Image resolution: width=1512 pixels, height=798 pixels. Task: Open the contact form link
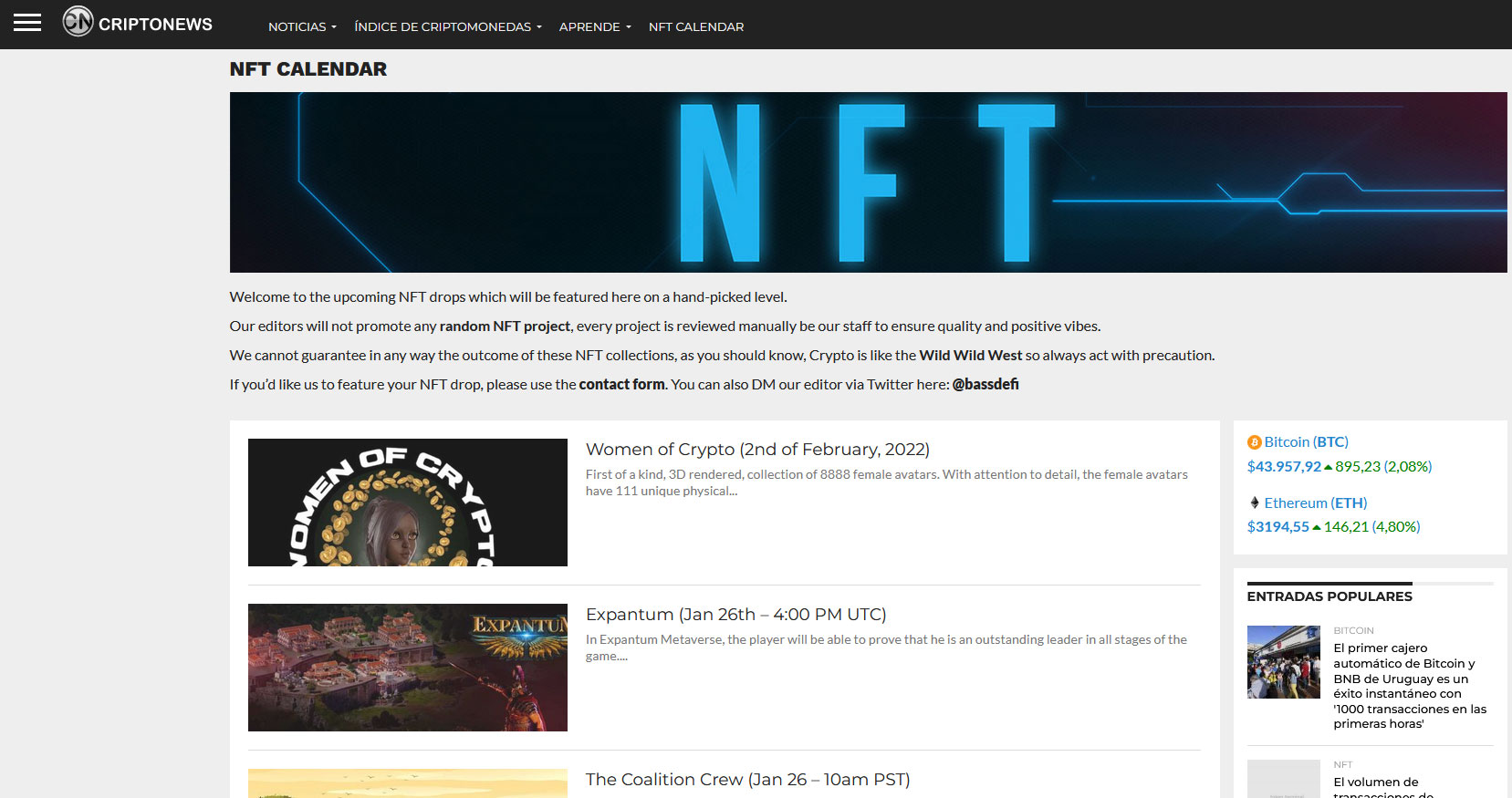click(x=621, y=385)
